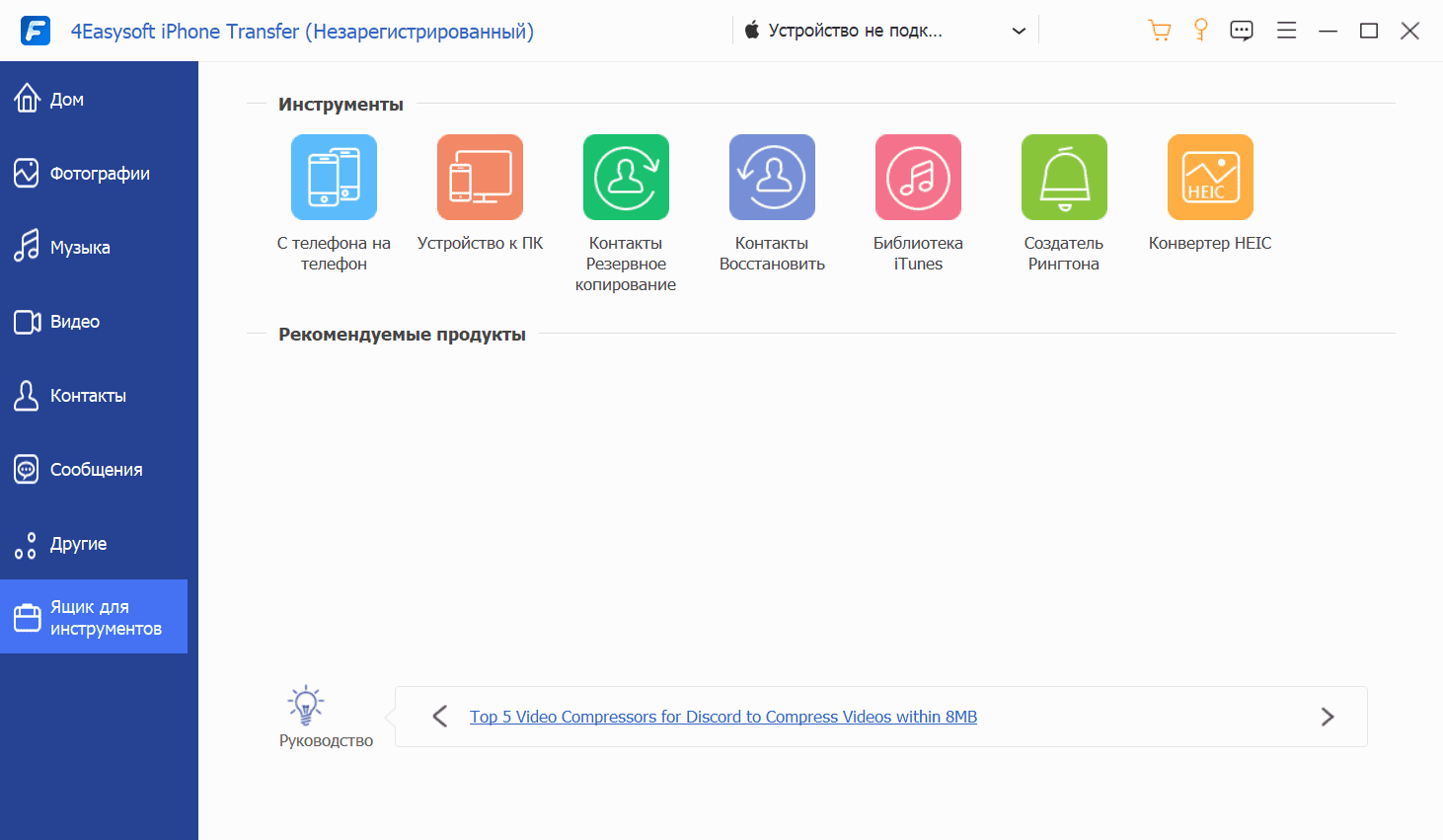Click the shopping cart purchase icon
1443x840 pixels.
1160,31
